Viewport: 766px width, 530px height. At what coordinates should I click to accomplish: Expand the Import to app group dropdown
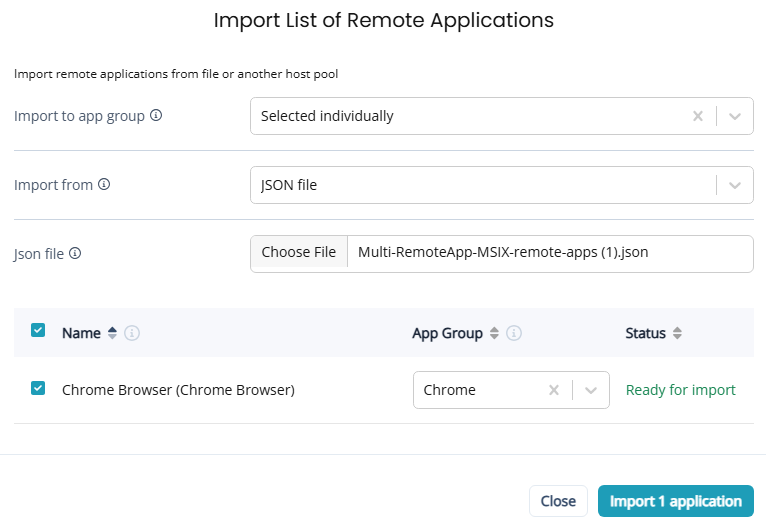[735, 116]
